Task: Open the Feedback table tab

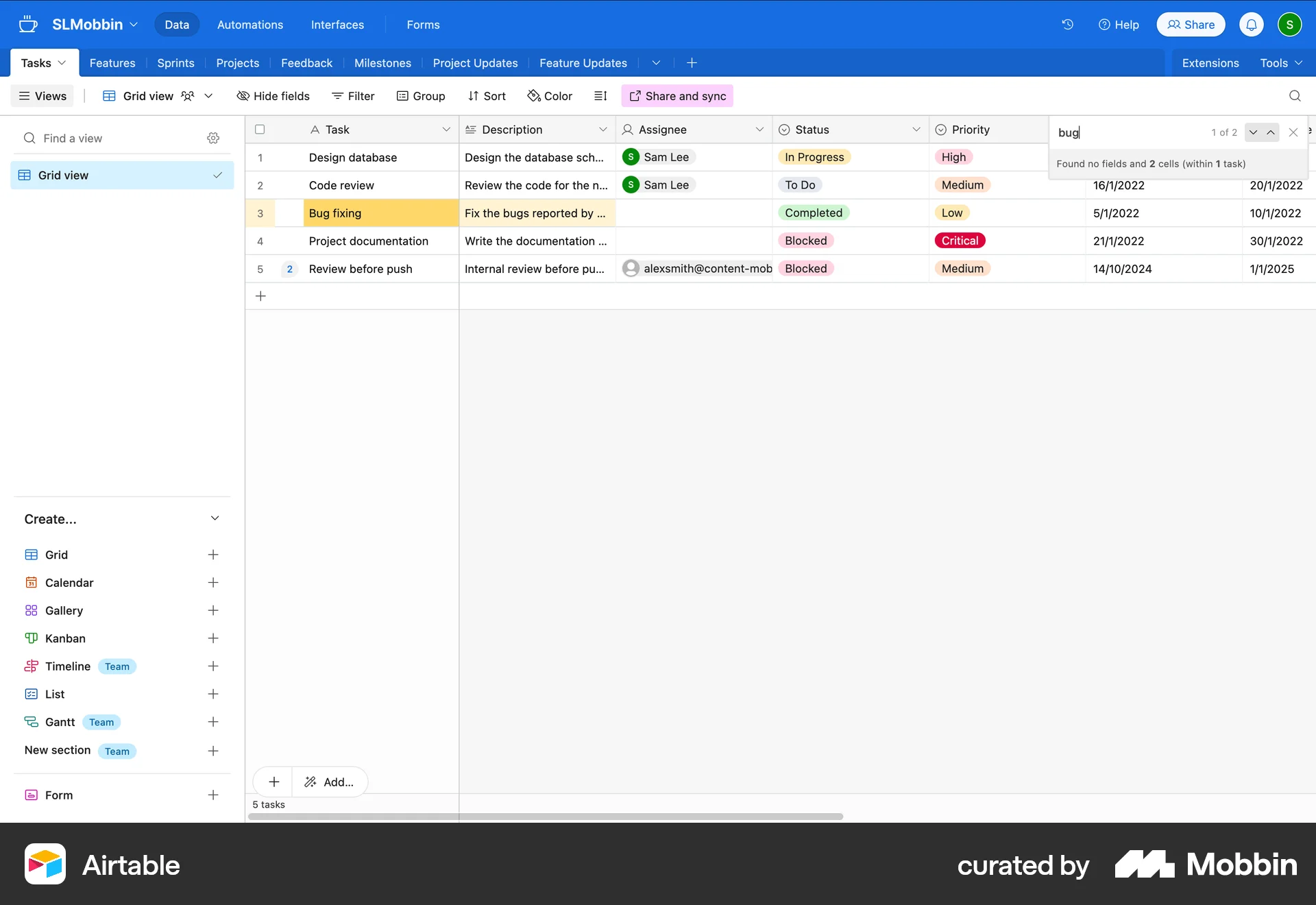Action: click(x=306, y=63)
